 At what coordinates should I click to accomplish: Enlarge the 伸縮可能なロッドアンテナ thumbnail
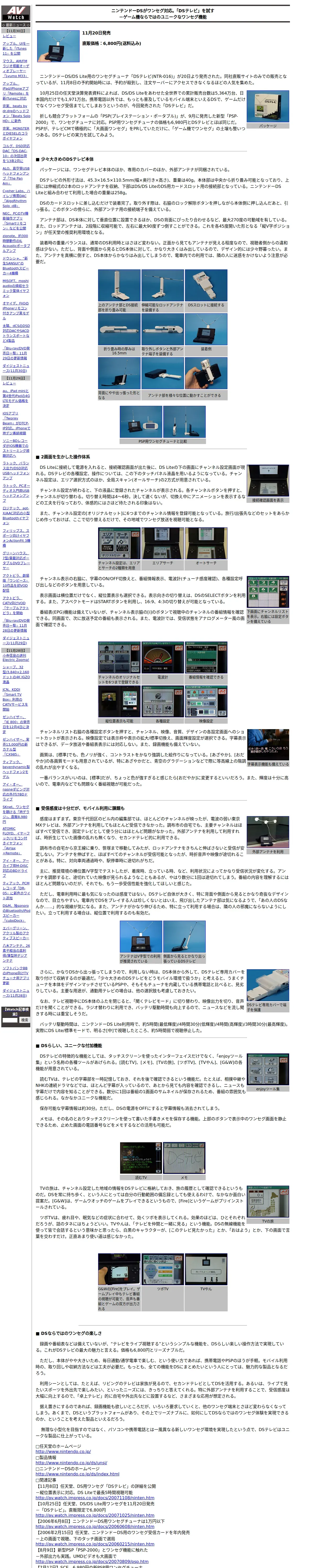pyautogui.click(x=163, y=285)
